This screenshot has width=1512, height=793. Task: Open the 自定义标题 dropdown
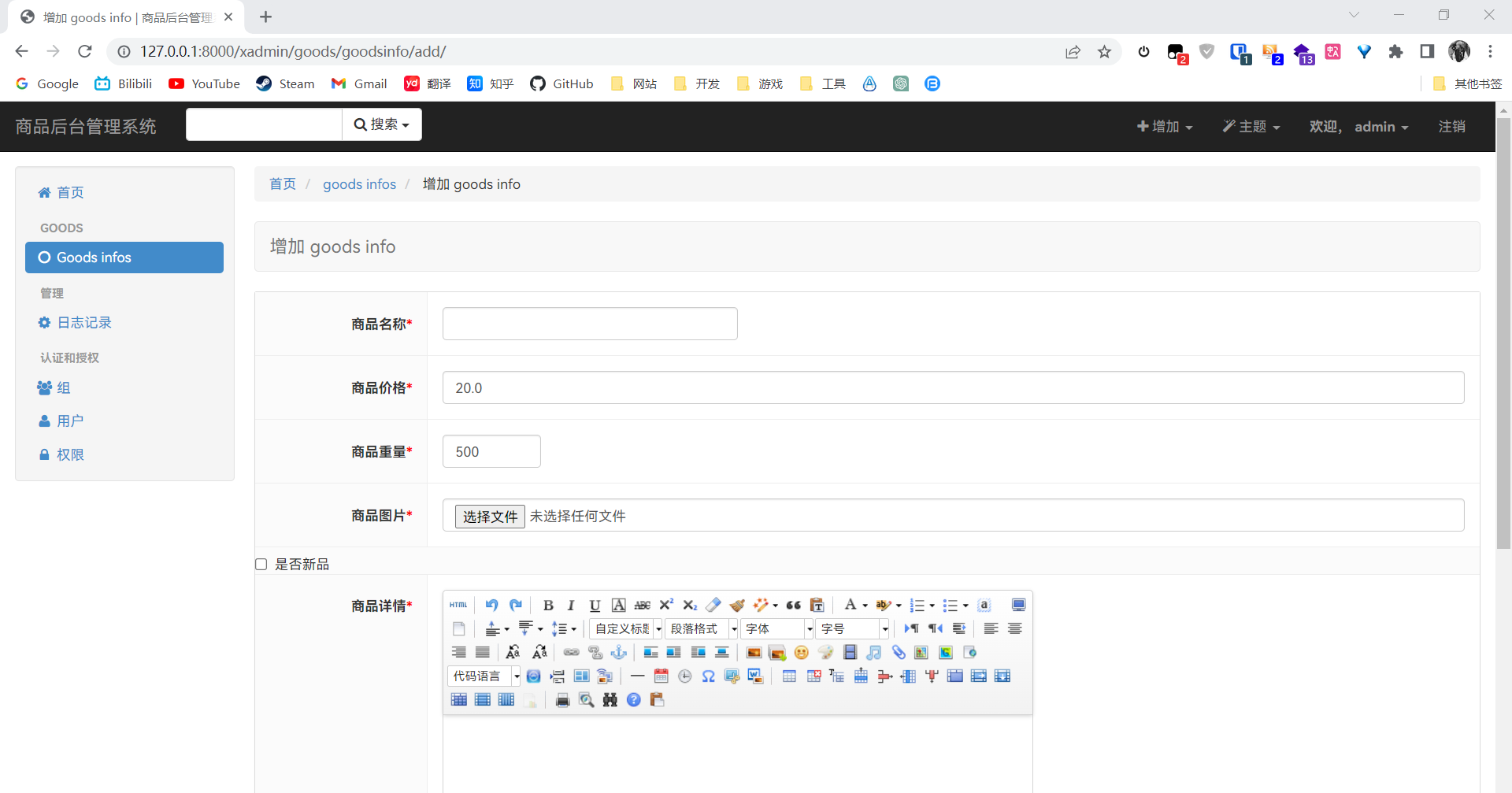626,628
